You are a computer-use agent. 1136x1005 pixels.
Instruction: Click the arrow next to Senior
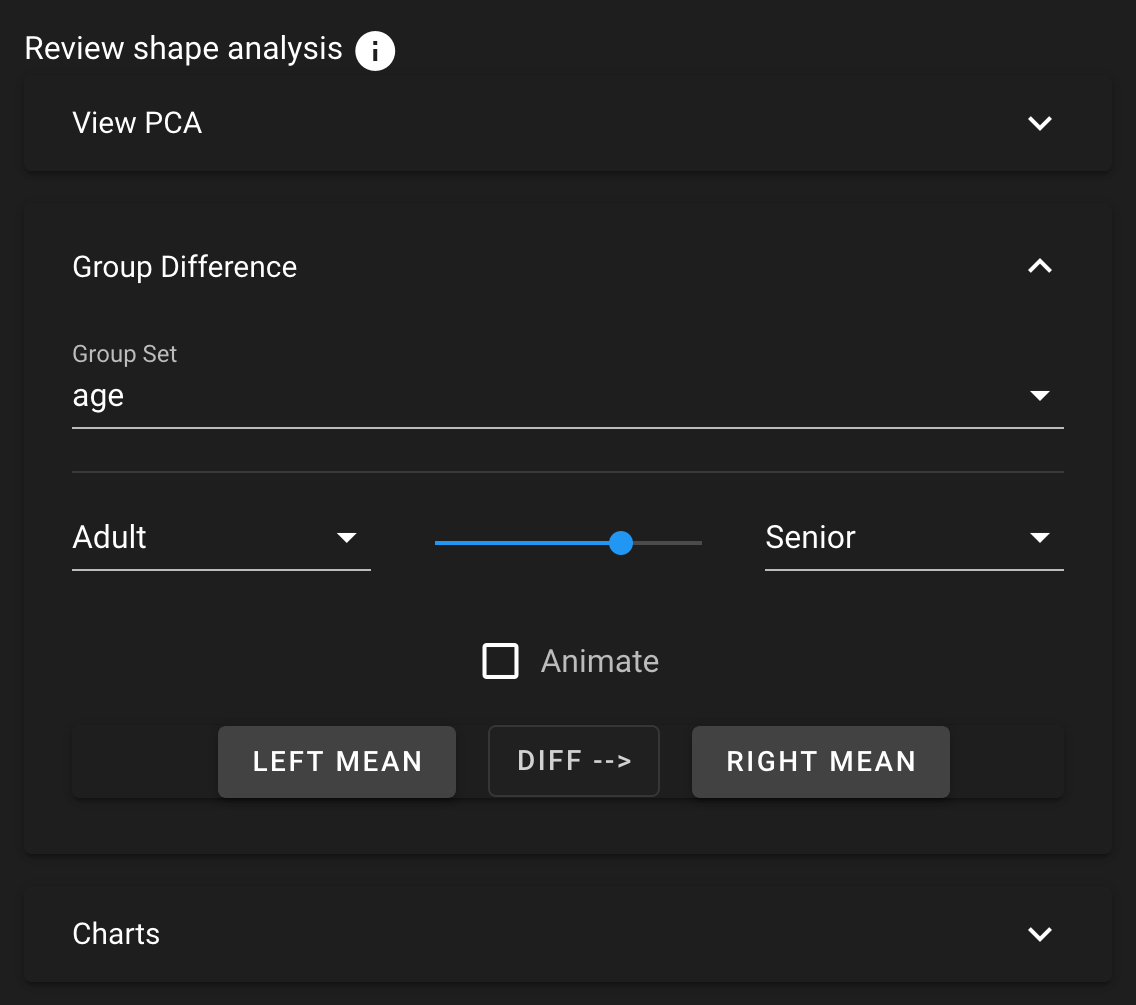tap(1040, 538)
